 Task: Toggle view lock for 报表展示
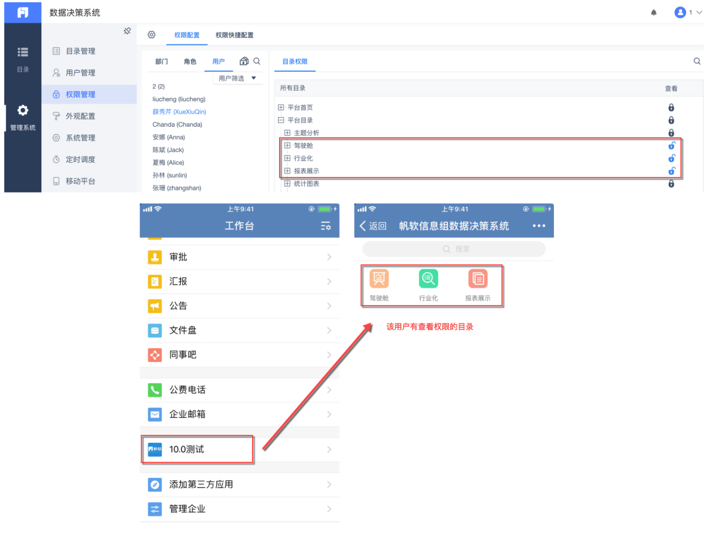tap(672, 171)
